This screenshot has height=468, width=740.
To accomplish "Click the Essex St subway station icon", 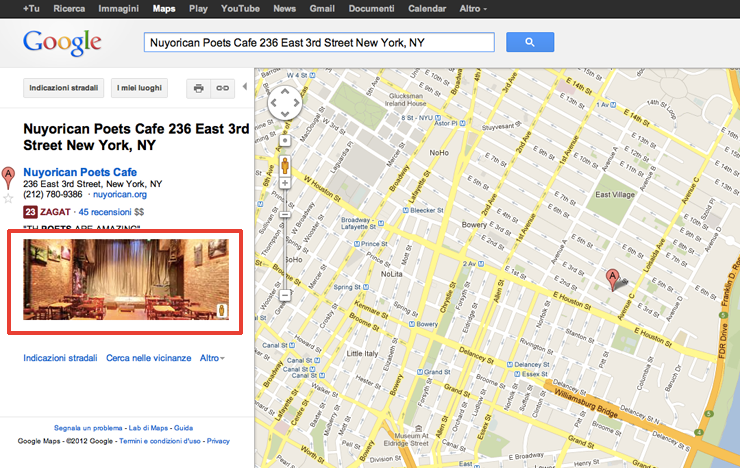I will pos(517,374).
